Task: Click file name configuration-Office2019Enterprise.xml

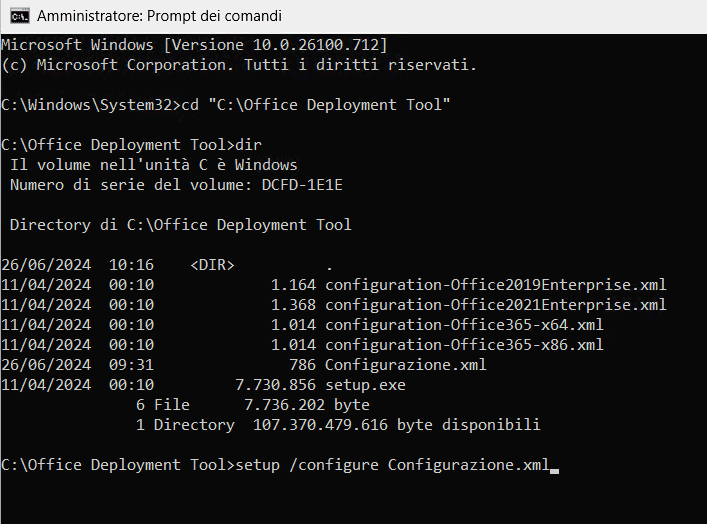Action: [x=496, y=285]
